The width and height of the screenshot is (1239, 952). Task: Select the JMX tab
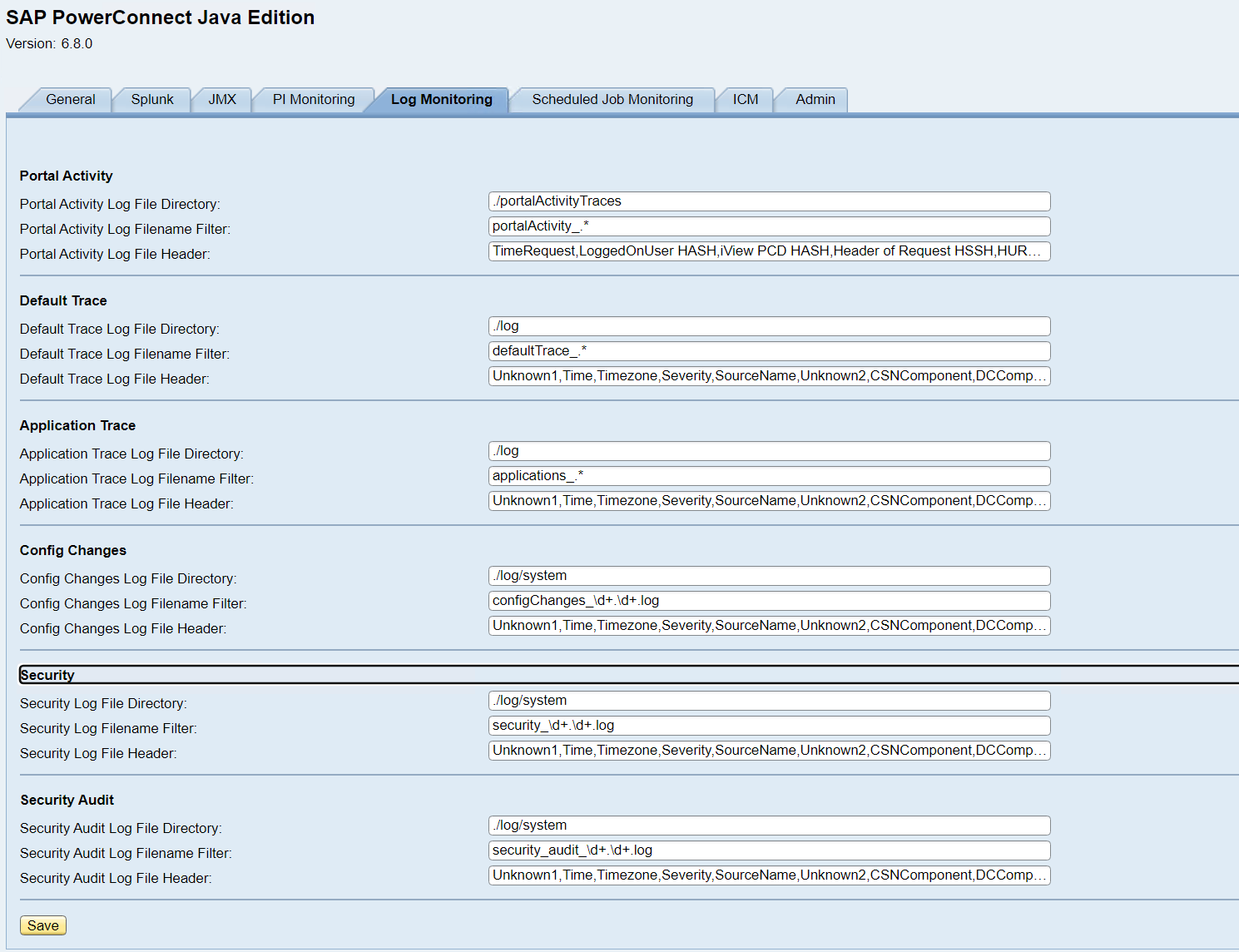(x=222, y=100)
